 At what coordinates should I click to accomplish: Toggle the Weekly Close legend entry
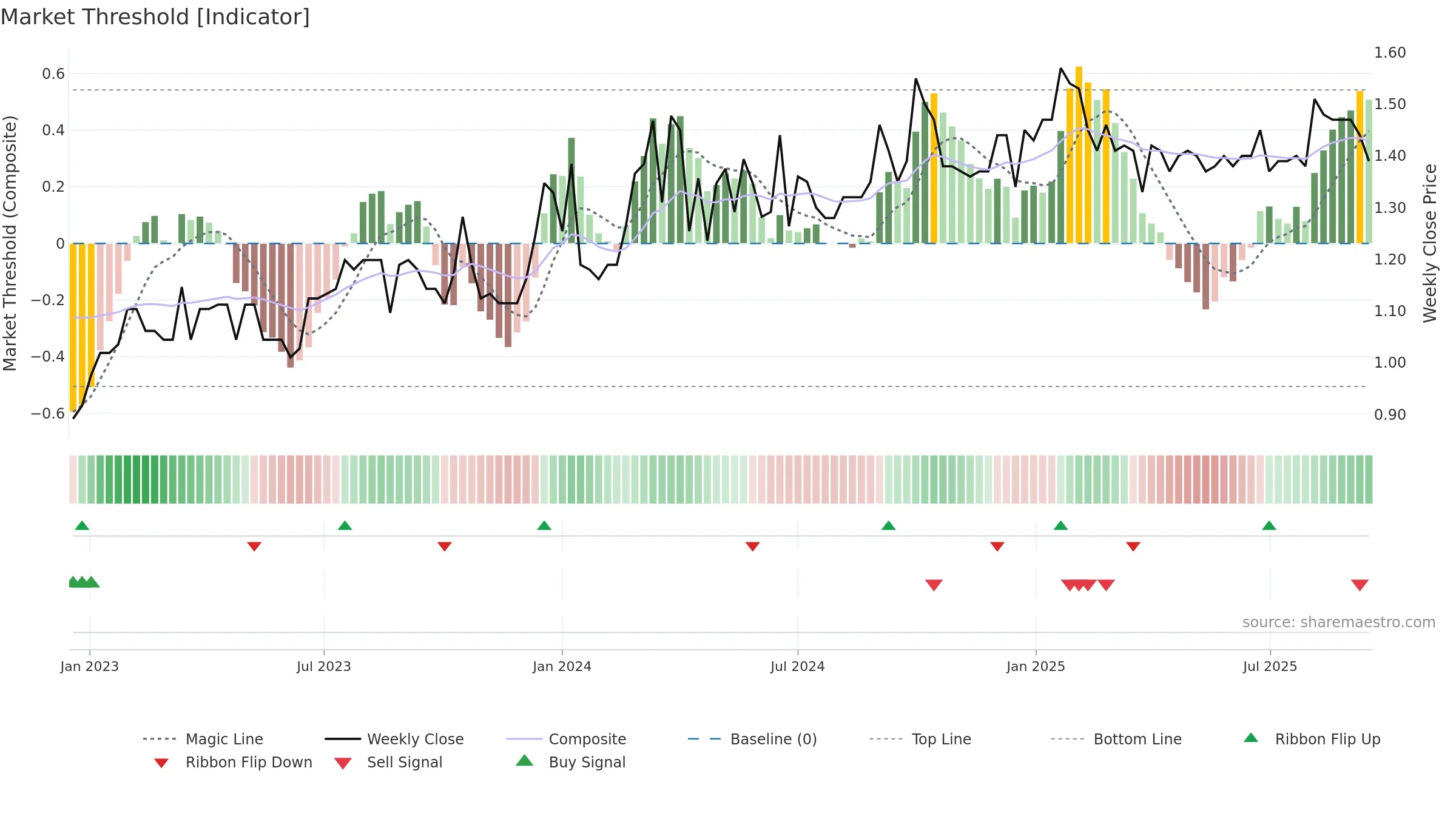(x=394, y=739)
